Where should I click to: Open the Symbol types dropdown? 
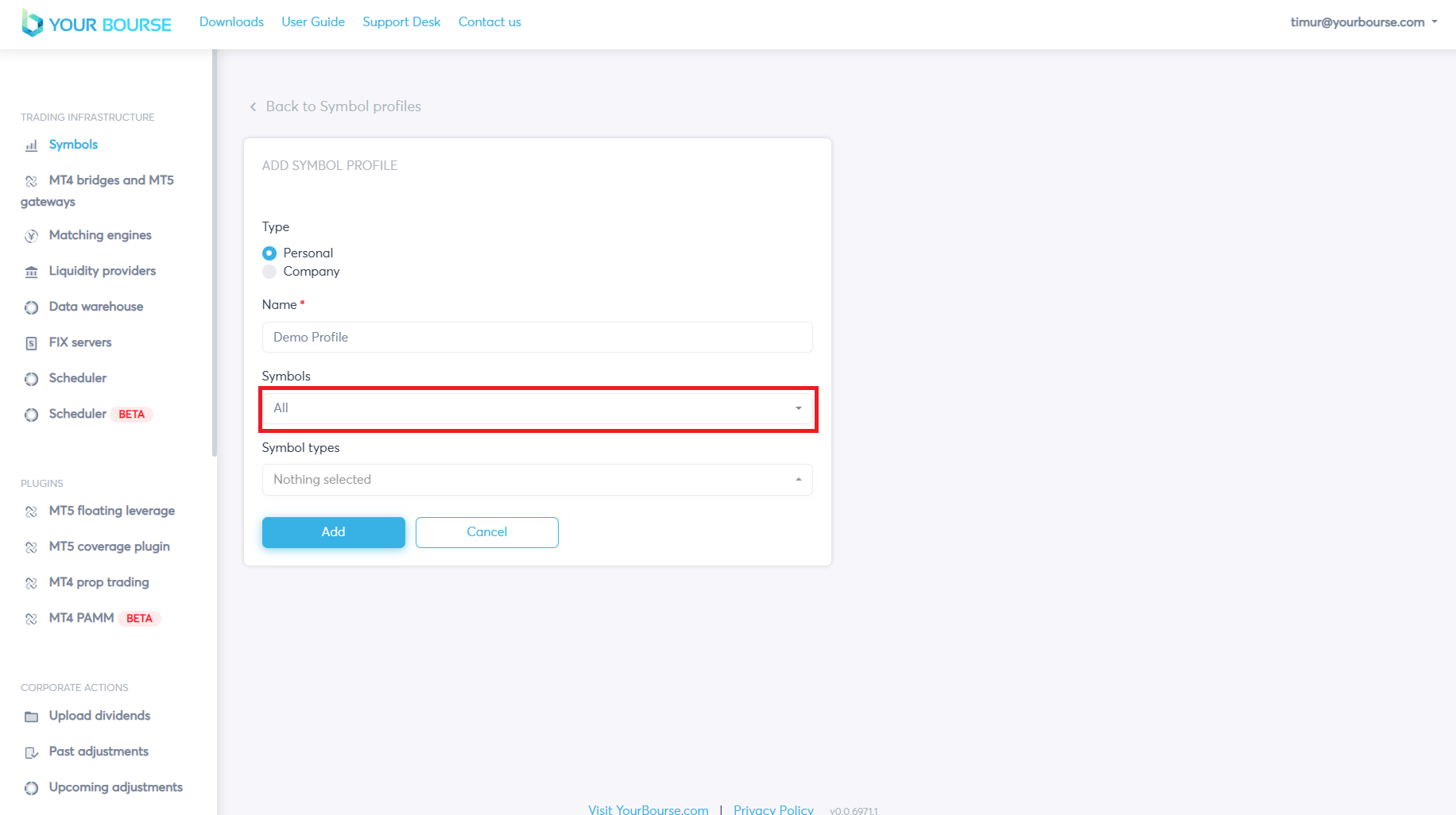tap(537, 480)
